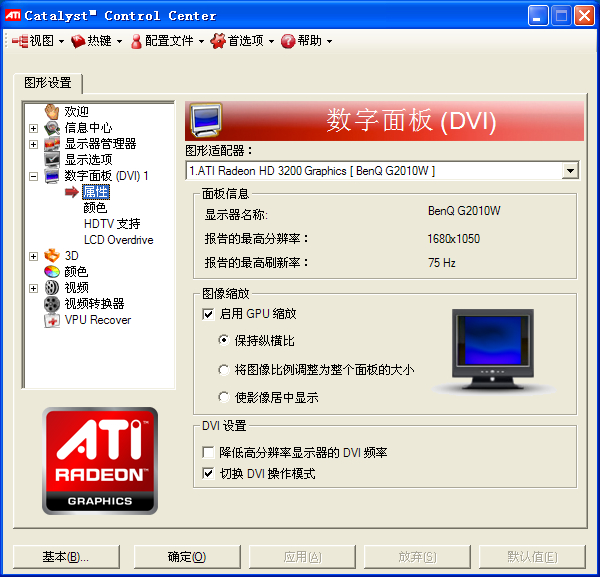Select the 属性 tree item
Image resolution: width=600 pixels, height=577 pixels.
pyautogui.click(x=96, y=192)
